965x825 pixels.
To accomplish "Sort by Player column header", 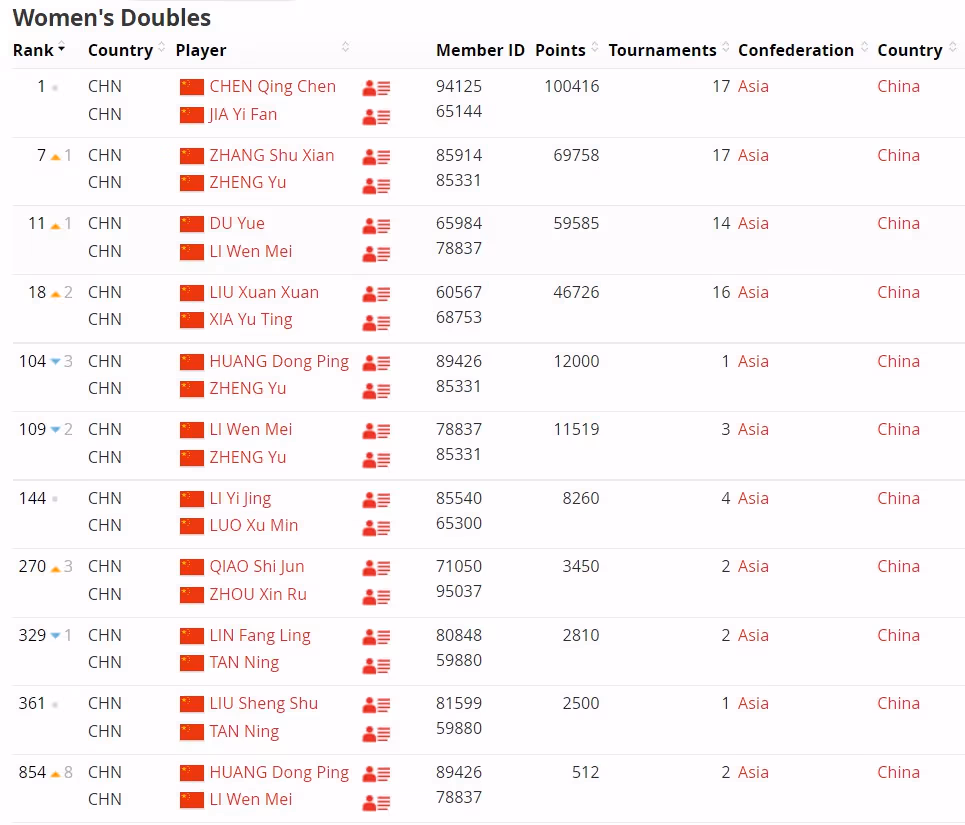I will click(201, 50).
